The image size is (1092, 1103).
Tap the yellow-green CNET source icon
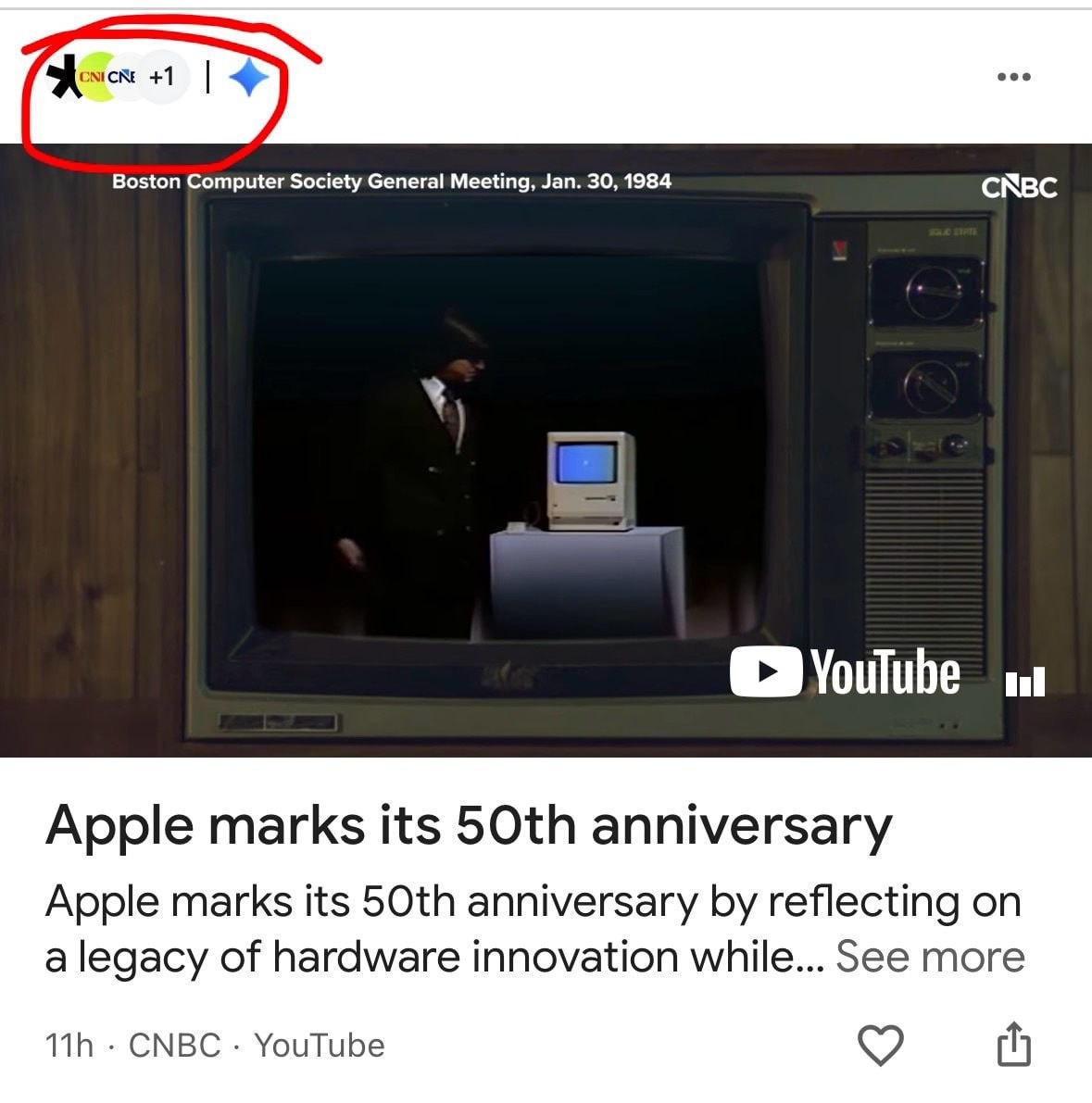point(94,76)
